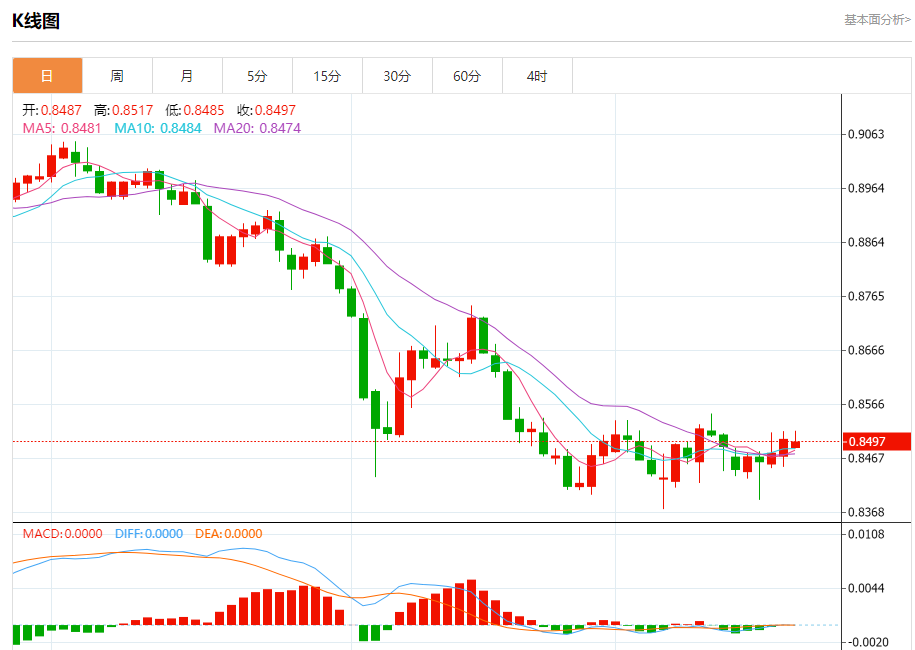Switch to the 周 weekly tab
This screenshot has height=650, width=915.
(117, 76)
